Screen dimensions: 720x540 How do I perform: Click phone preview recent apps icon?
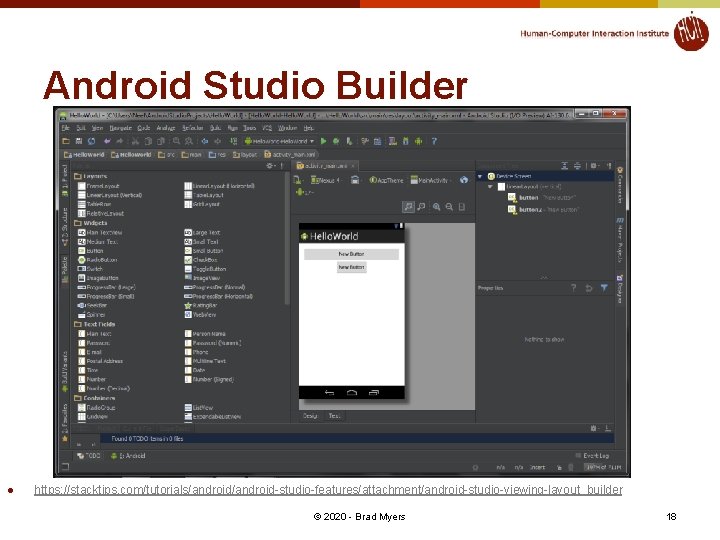coord(374,393)
